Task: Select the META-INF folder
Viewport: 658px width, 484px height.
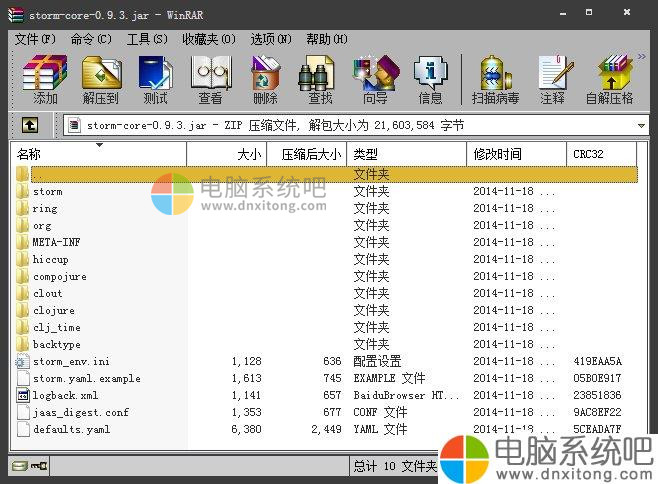Action: pos(327,242)
